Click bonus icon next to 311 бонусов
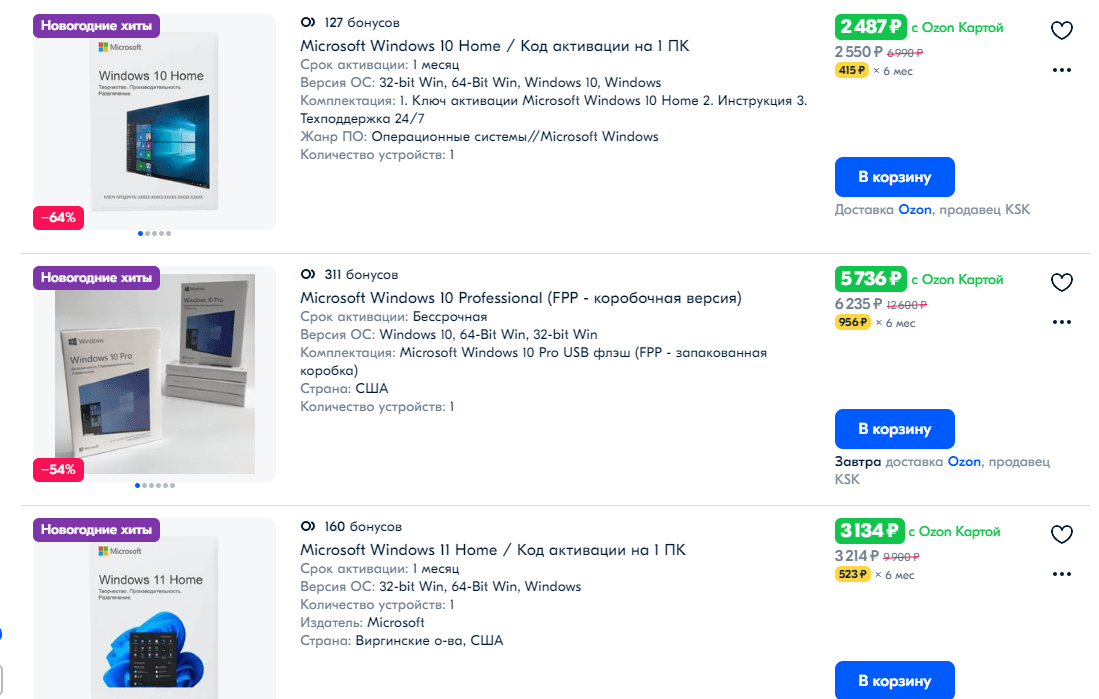The image size is (1099, 699). pos(308,274)
